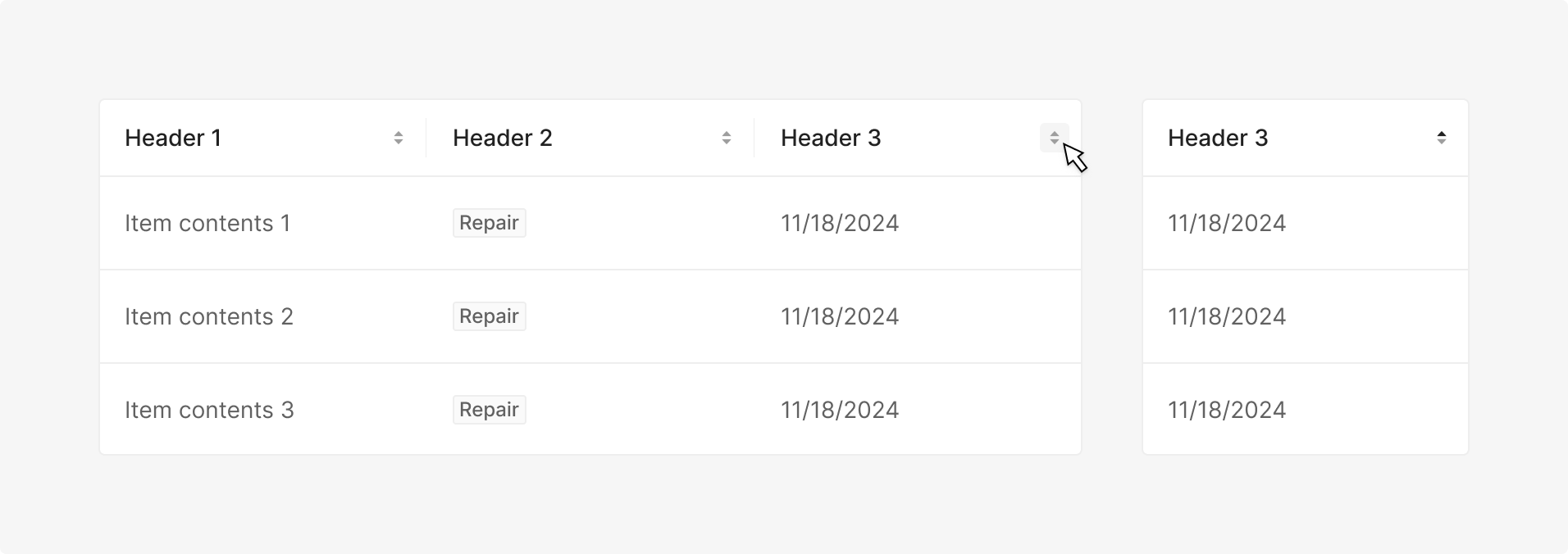Screen dimensions: 1568x554
Task: Click the highlighted sort icon under the cursor
Action: [x=1055, y=138]
